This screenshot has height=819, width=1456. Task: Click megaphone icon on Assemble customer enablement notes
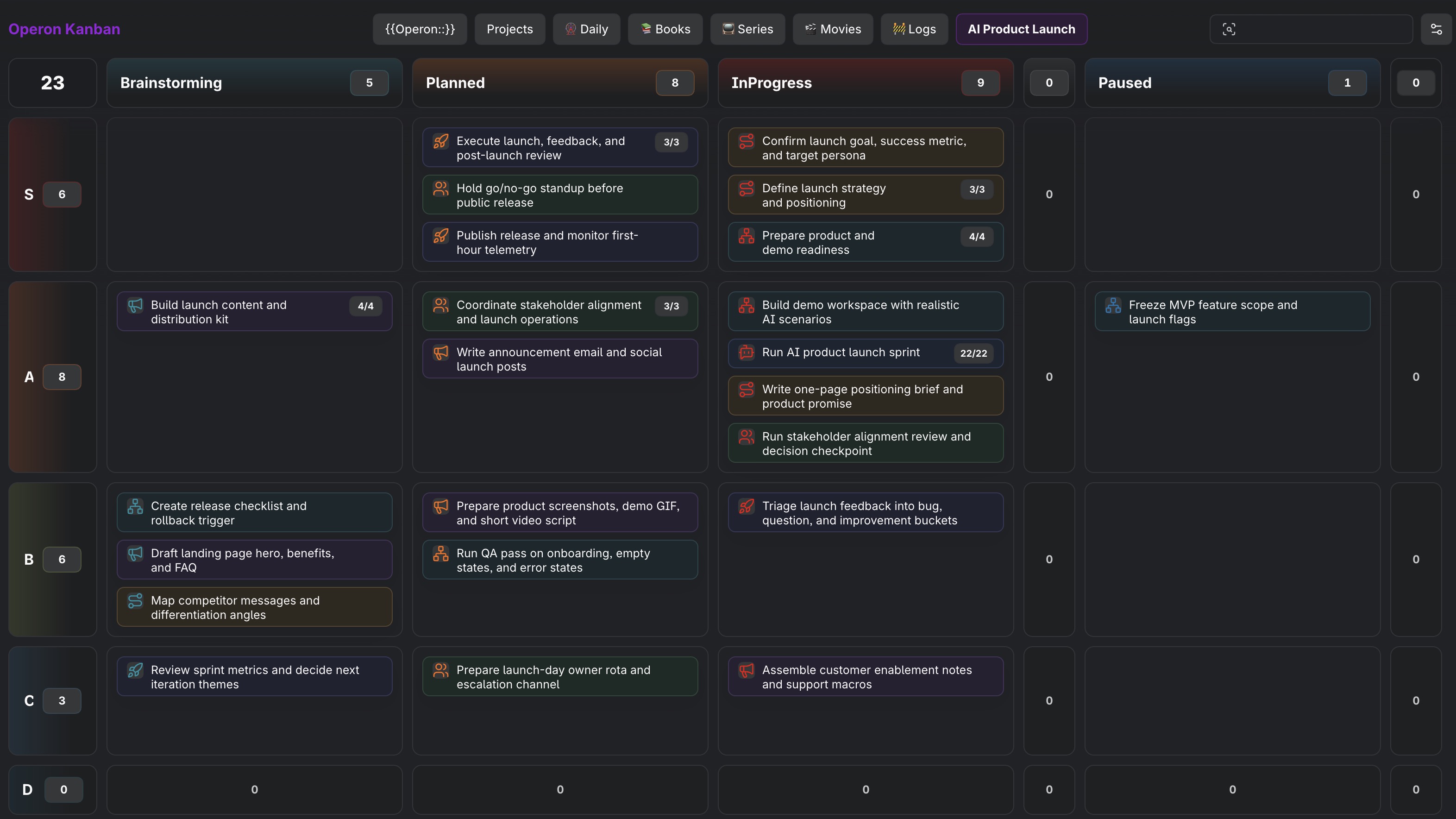click(x=746, y=670)
